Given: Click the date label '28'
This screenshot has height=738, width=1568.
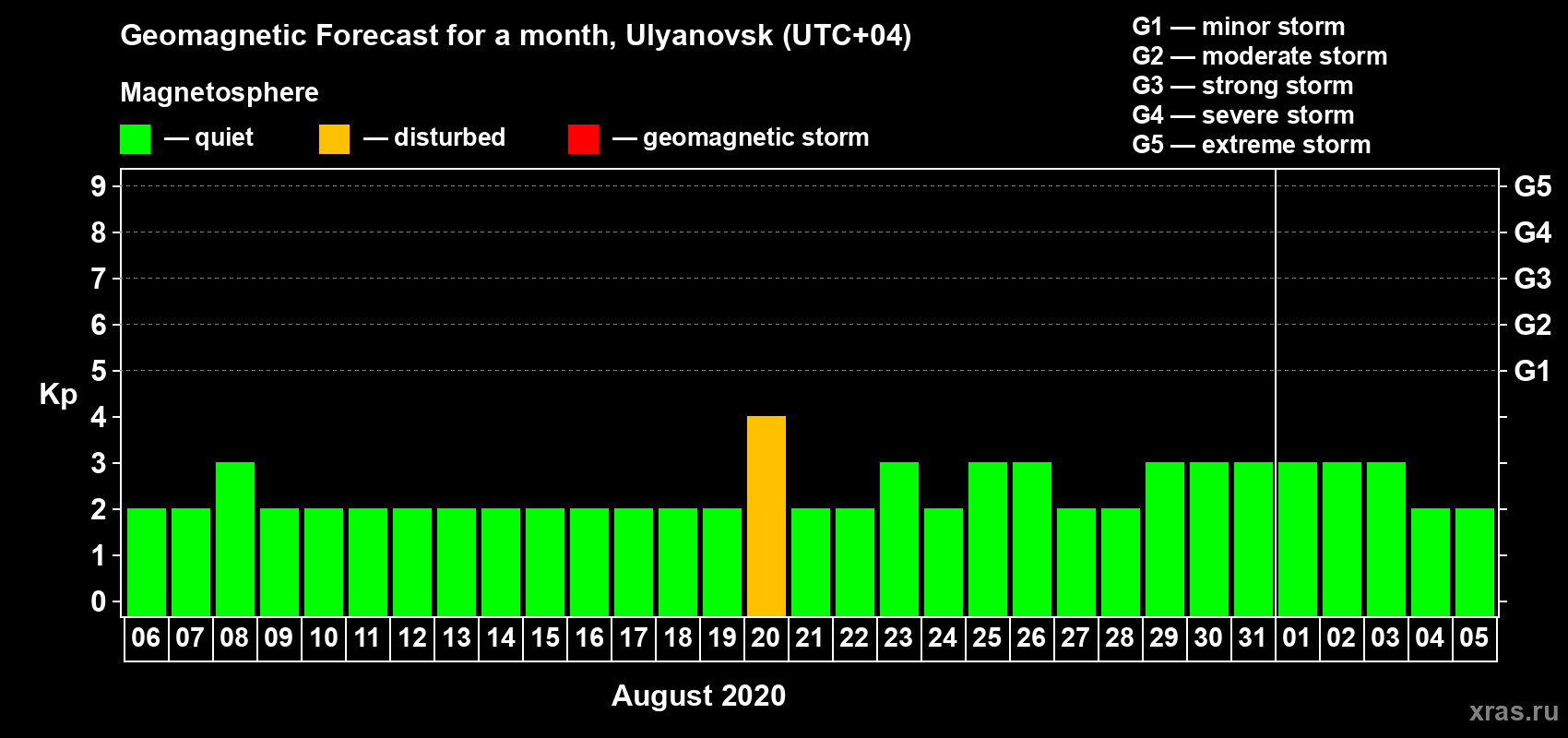Looking at the screenshot, I should [x=1120, y=637].
